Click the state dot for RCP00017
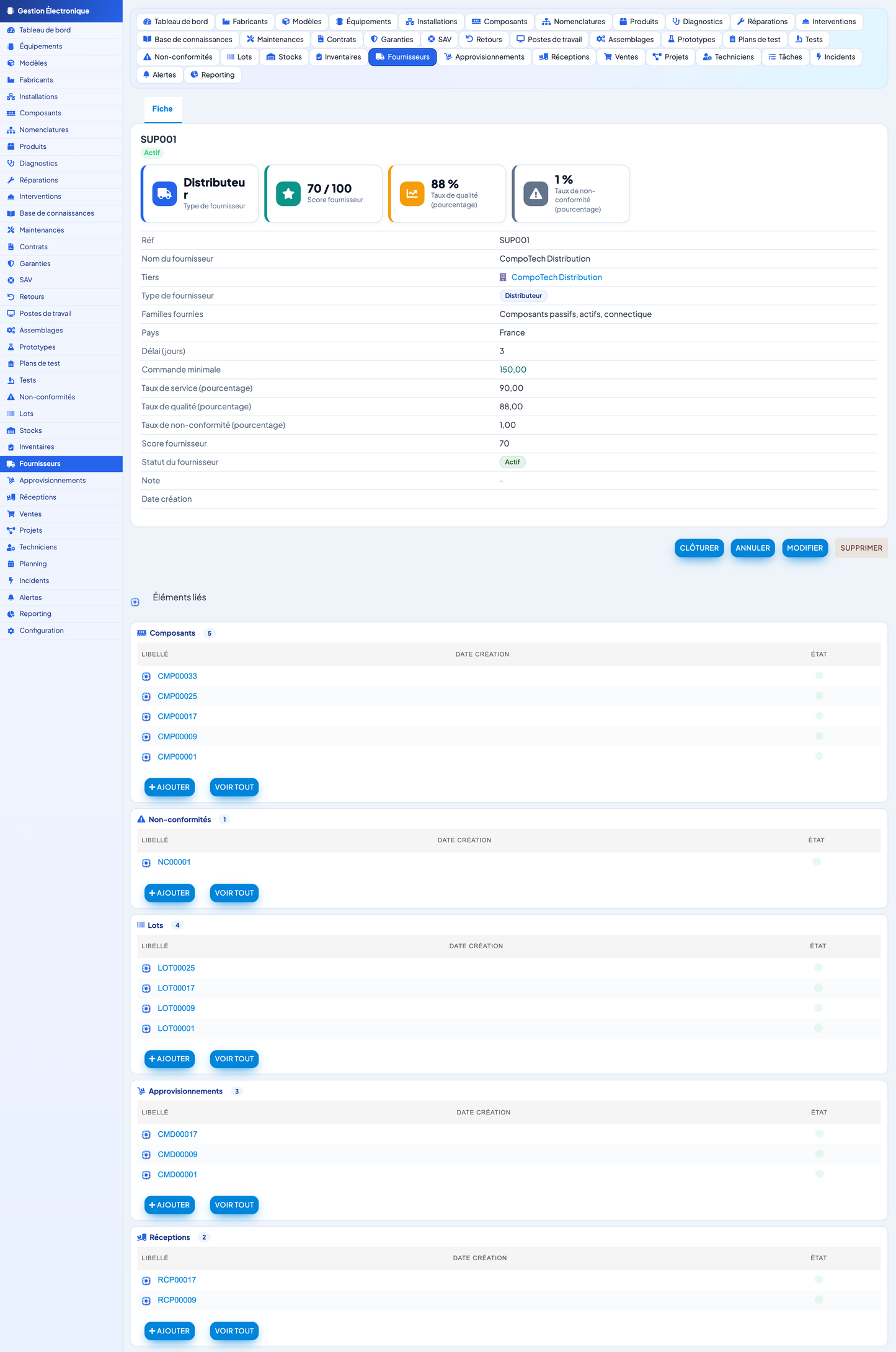The image size is (896, 1352). tap(818, 1279)
